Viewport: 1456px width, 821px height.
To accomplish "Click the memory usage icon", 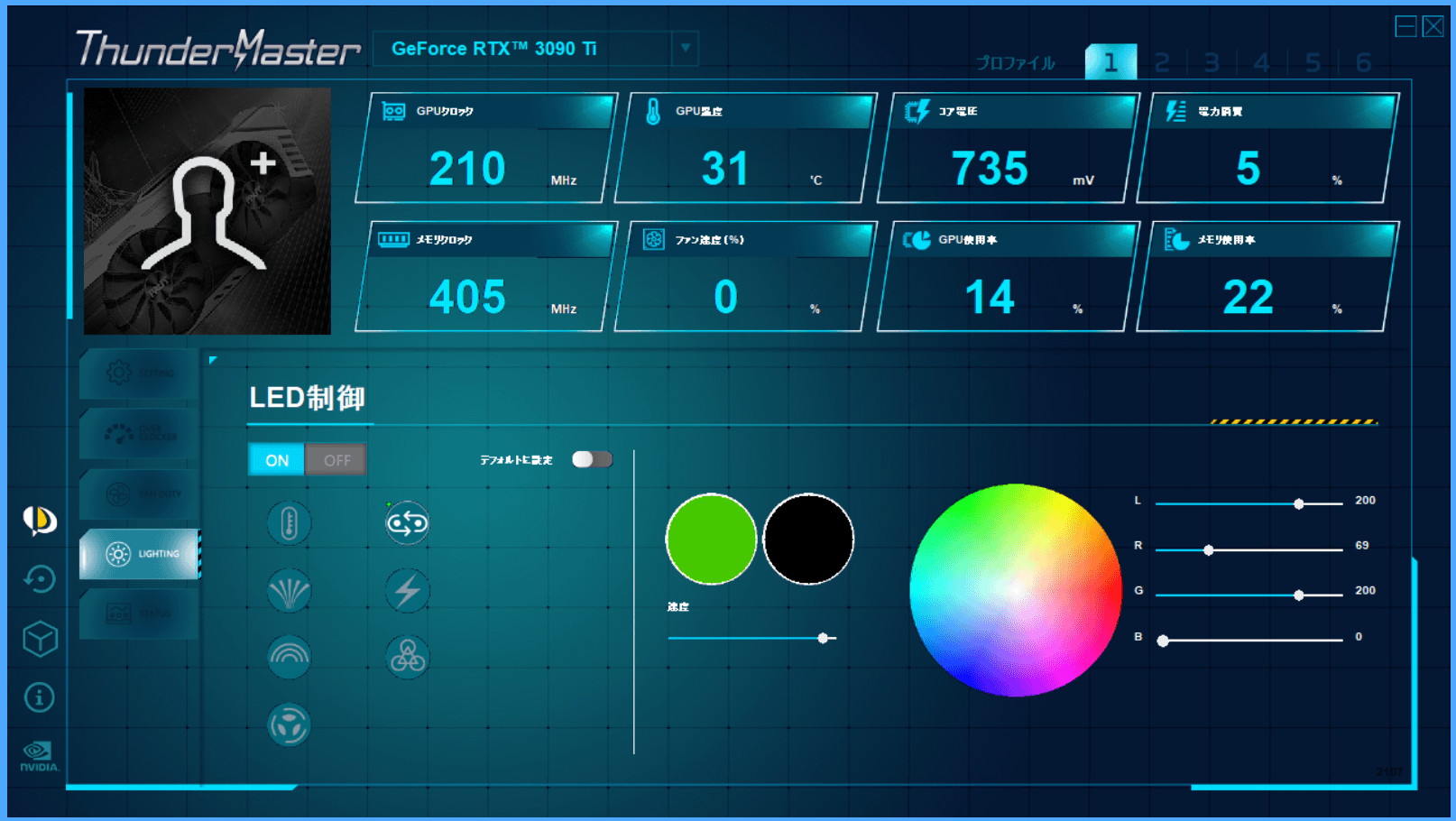I will pyautogui.click(x=1176, y=239).
